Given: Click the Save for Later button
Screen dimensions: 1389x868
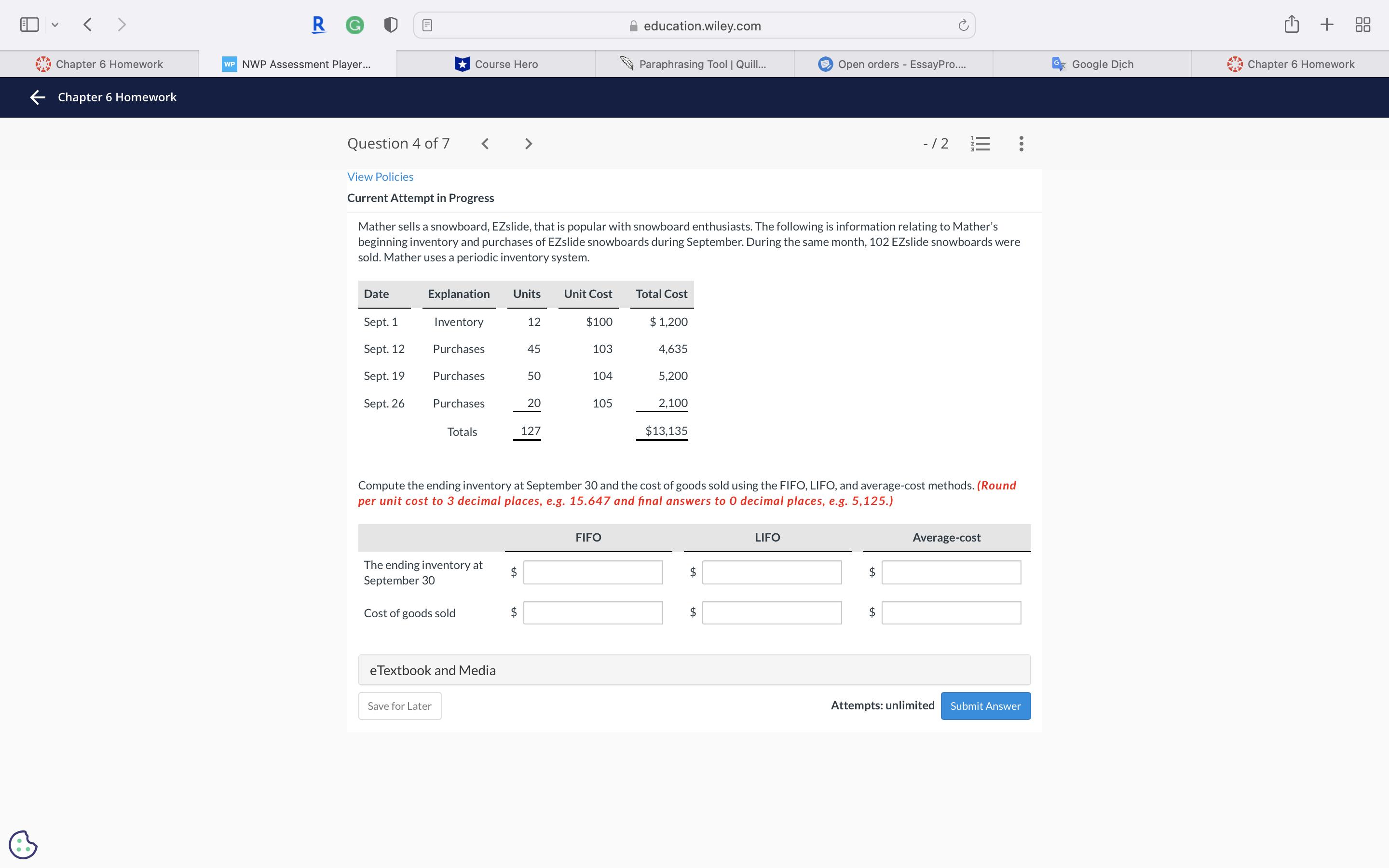Looking at the screenshot, I should (x=399, y=705).
